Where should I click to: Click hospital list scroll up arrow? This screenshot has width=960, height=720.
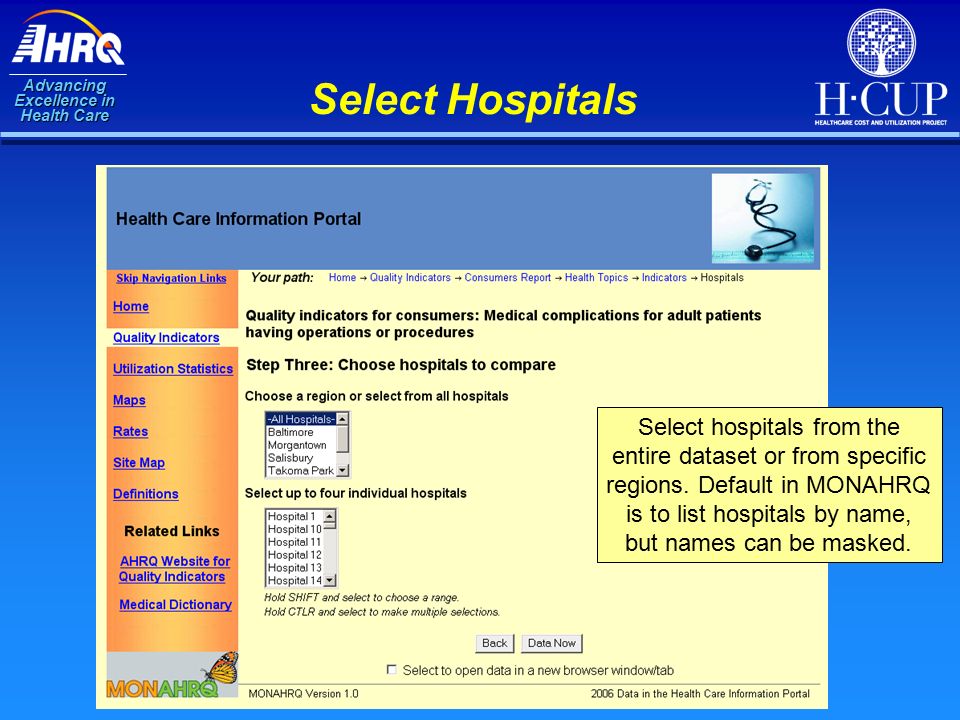(329, 516)
